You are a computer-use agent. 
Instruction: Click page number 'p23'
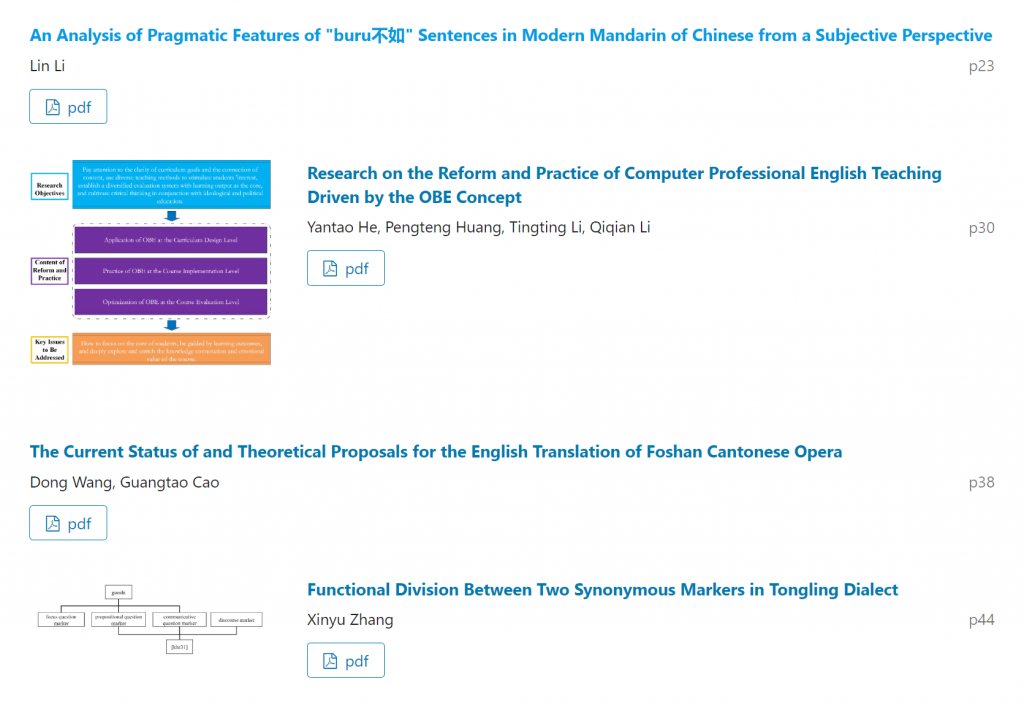click(x=982, y=67)
